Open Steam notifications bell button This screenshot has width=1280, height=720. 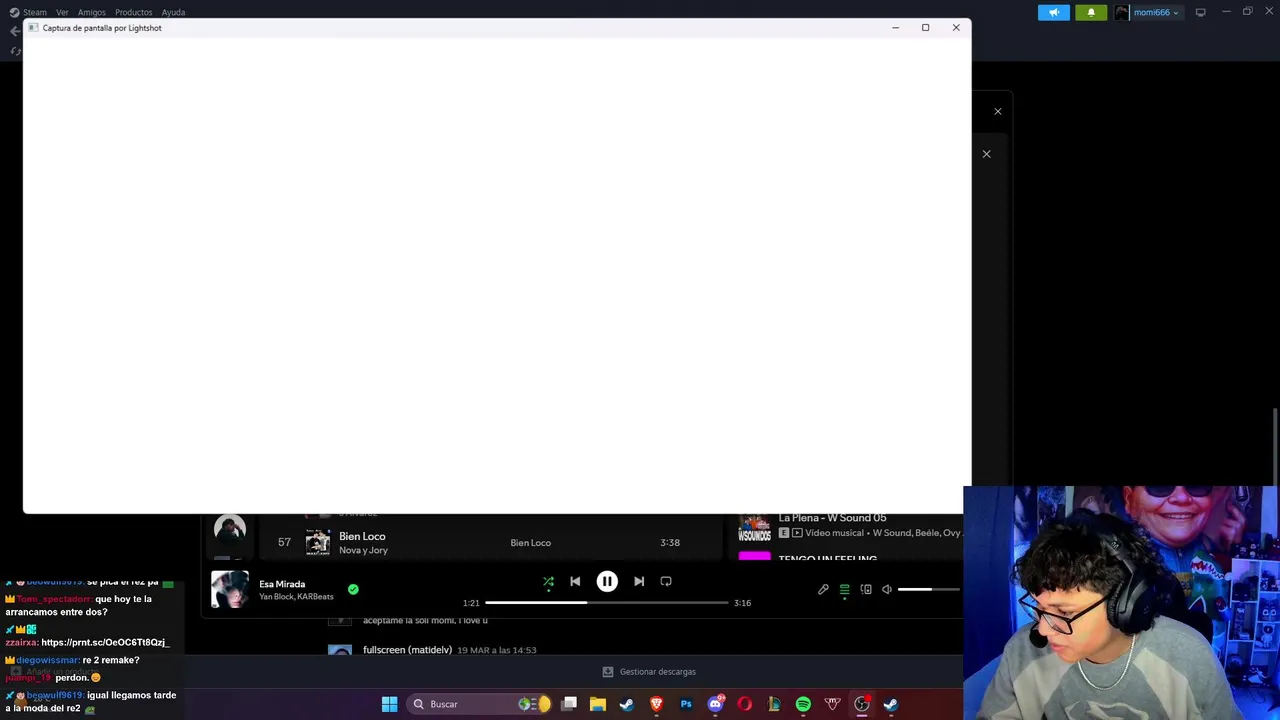(1091, 12)
